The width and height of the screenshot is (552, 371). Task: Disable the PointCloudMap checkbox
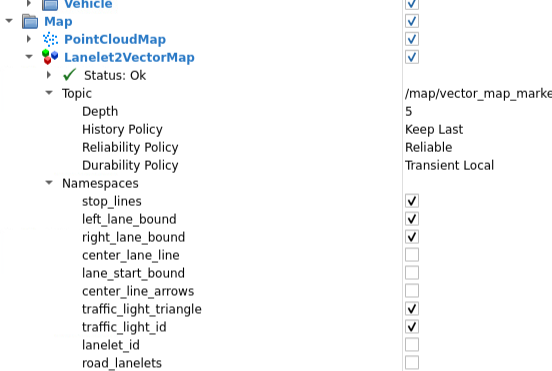(x=412, y=39)
